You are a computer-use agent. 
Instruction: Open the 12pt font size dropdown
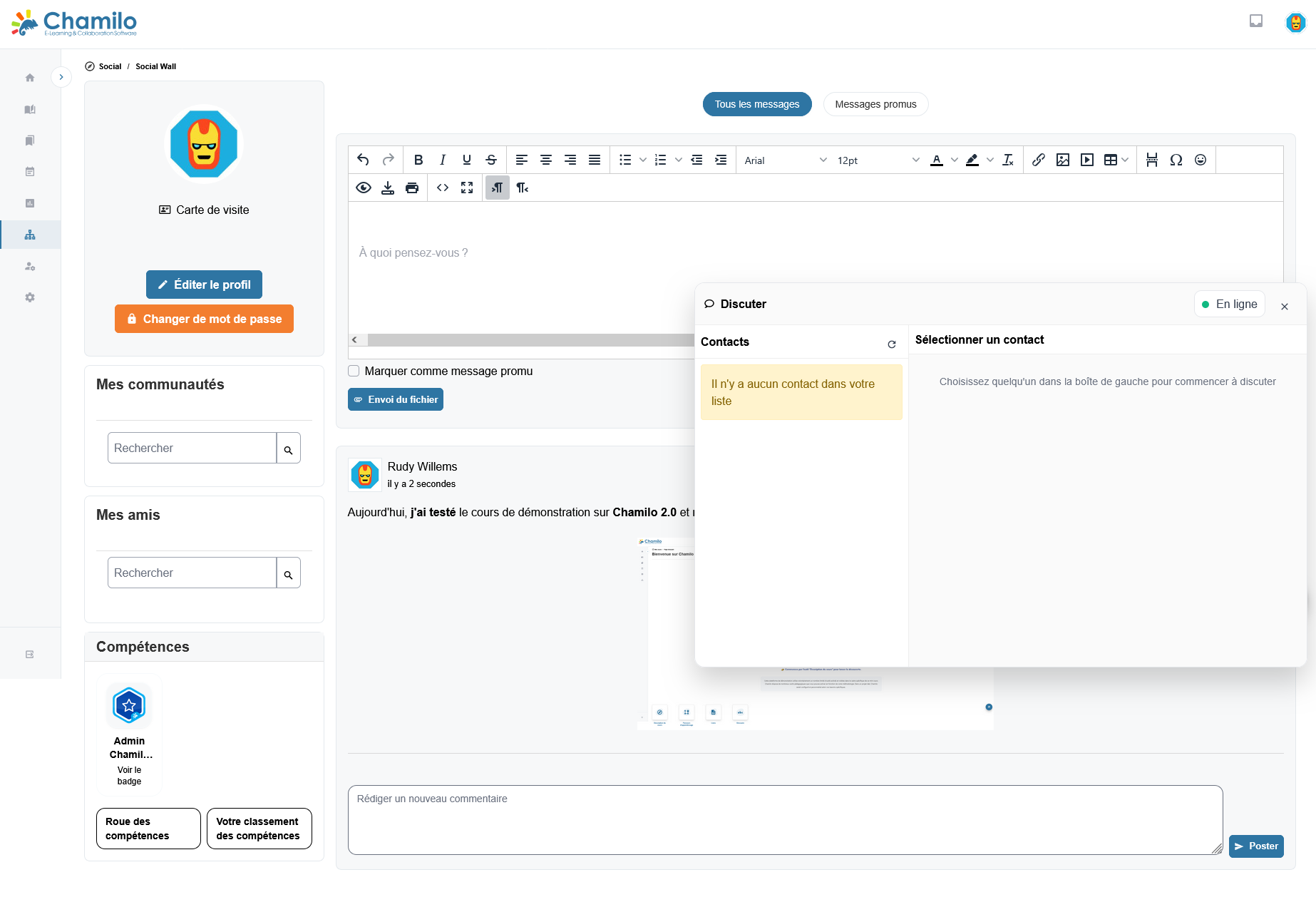point(878,160)
